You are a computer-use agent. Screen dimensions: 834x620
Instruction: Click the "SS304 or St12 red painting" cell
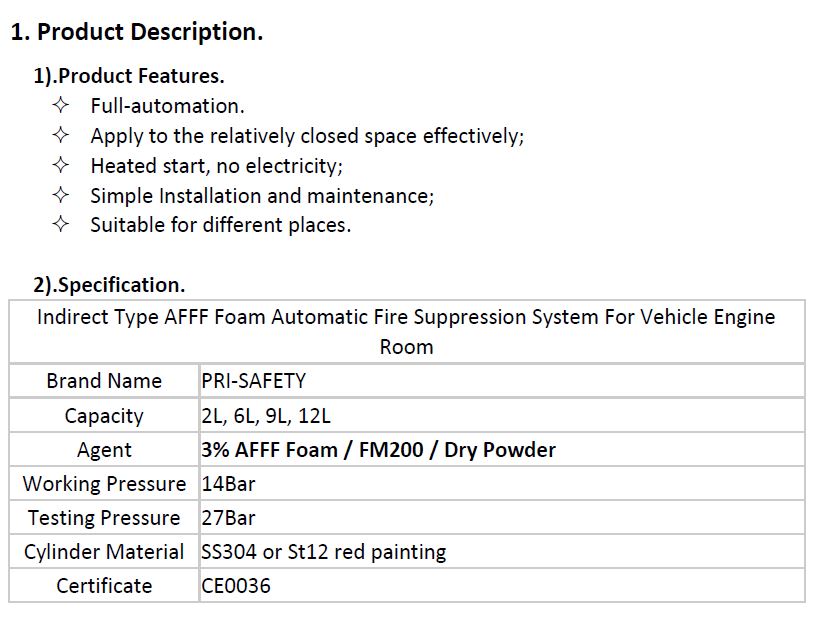click(324, 552)
